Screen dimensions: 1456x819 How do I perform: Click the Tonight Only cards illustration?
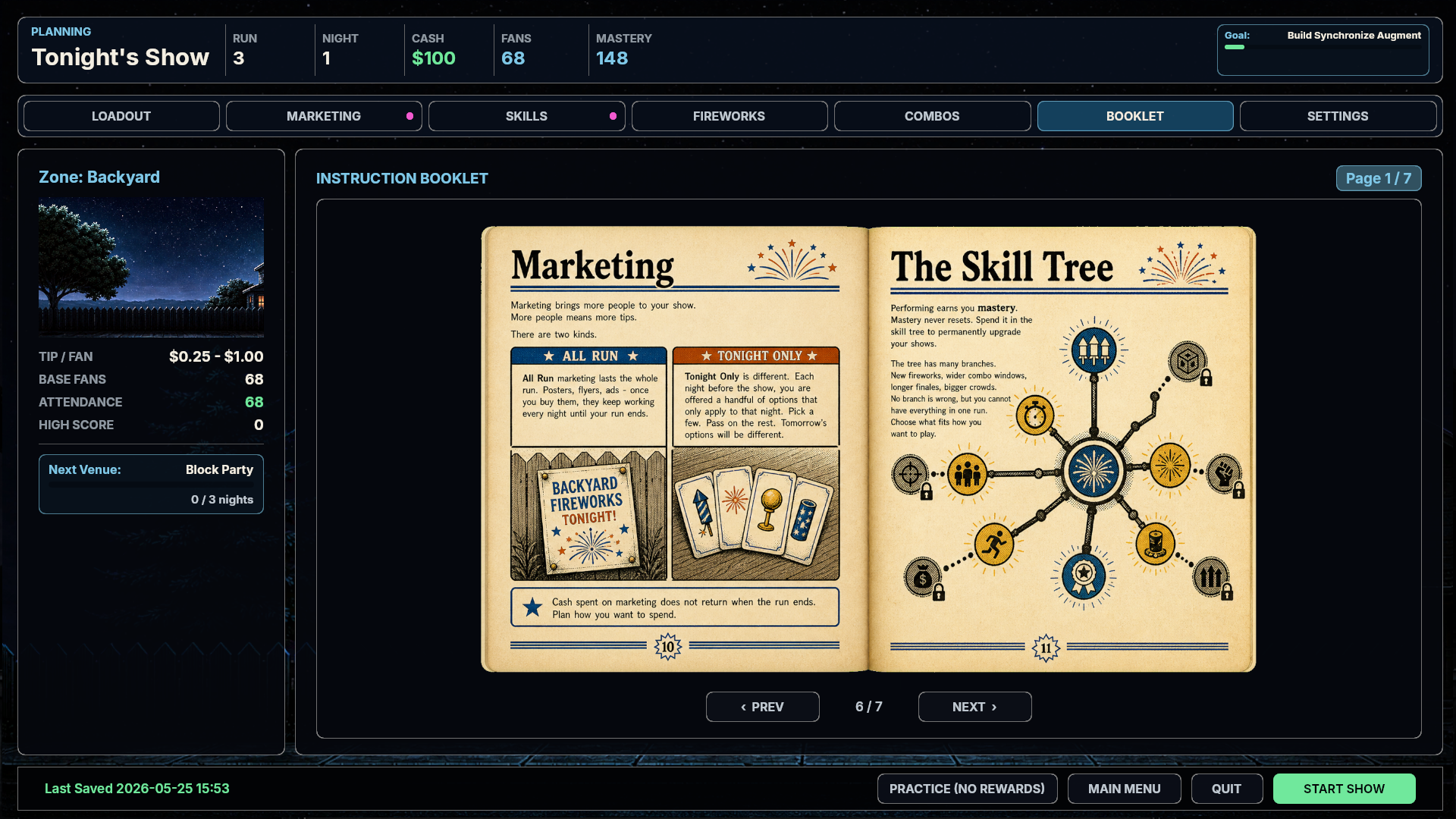point(756,515)
